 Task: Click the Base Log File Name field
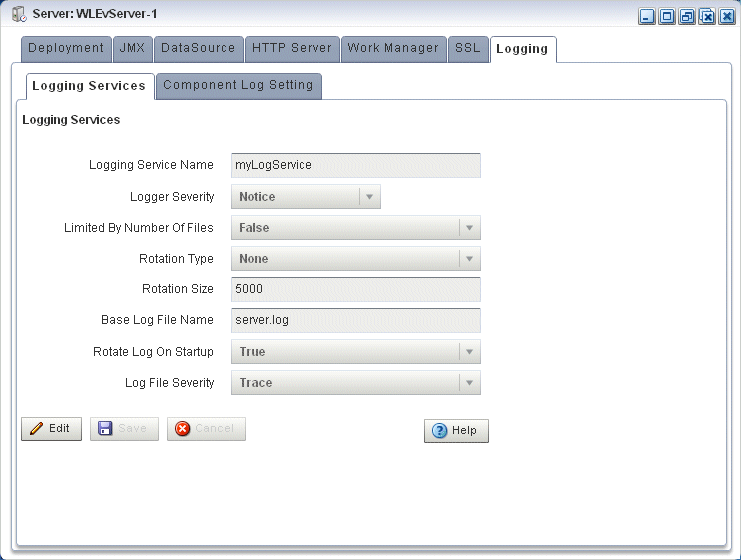(x=355, y=320)
